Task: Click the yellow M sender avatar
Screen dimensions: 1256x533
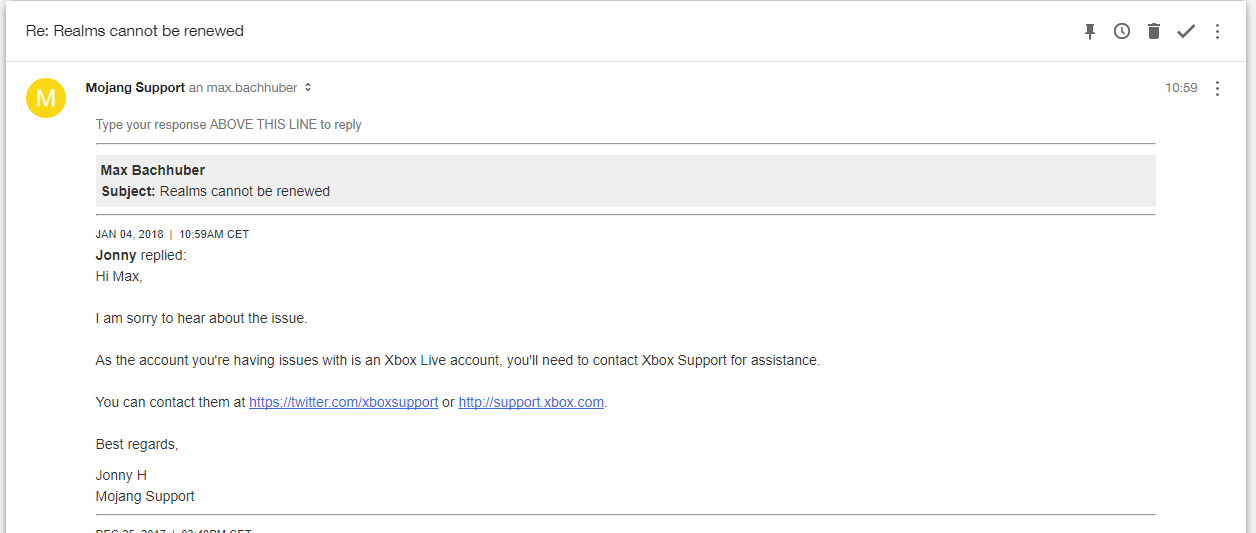Action: [x=45, y=97]
